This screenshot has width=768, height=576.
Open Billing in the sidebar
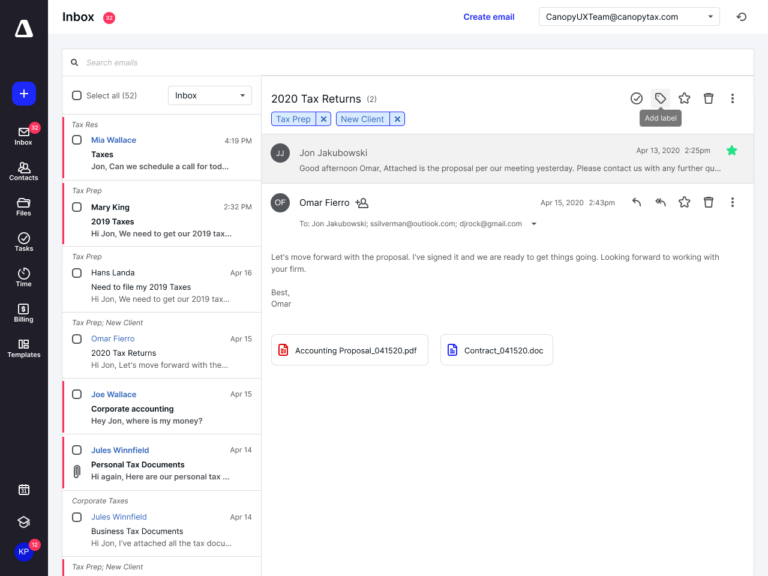click(x=24, y=312)
